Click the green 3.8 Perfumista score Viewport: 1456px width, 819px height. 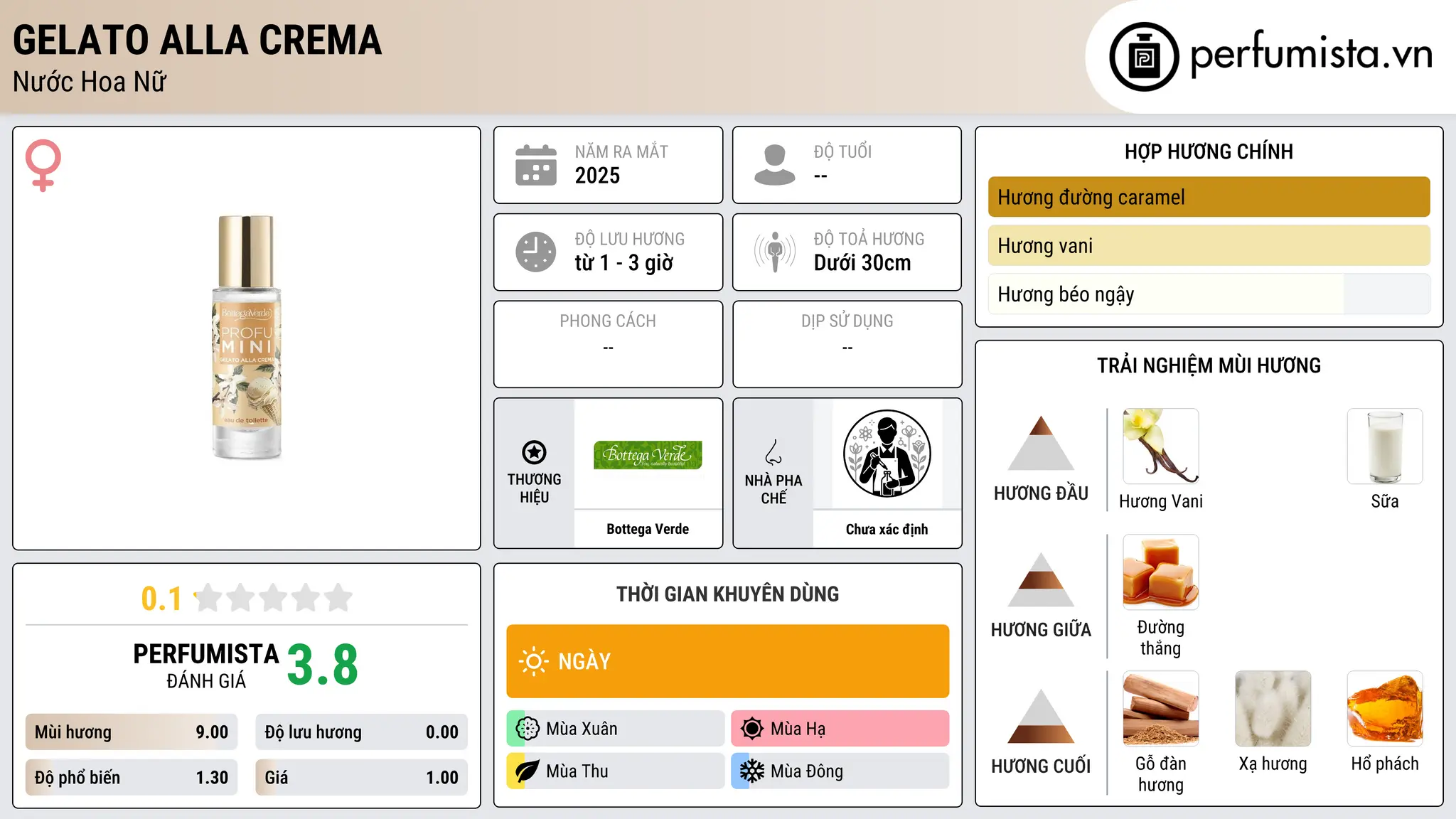pyautogui.click(x=322, y=665)
